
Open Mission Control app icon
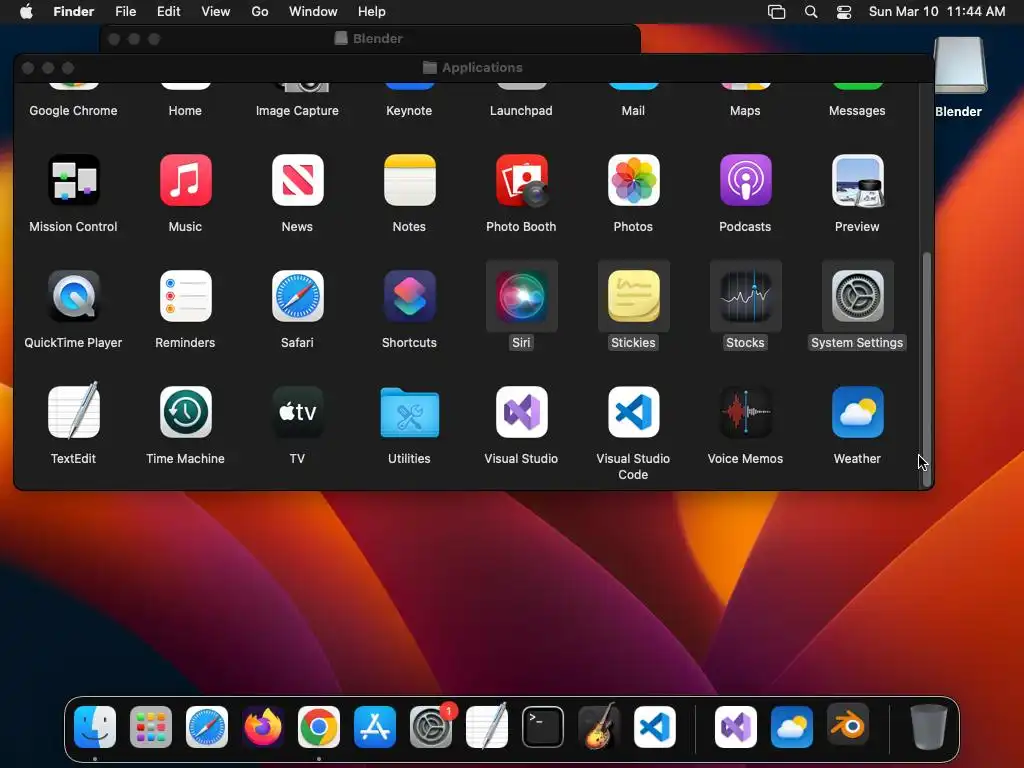click(x=73, y=180)
